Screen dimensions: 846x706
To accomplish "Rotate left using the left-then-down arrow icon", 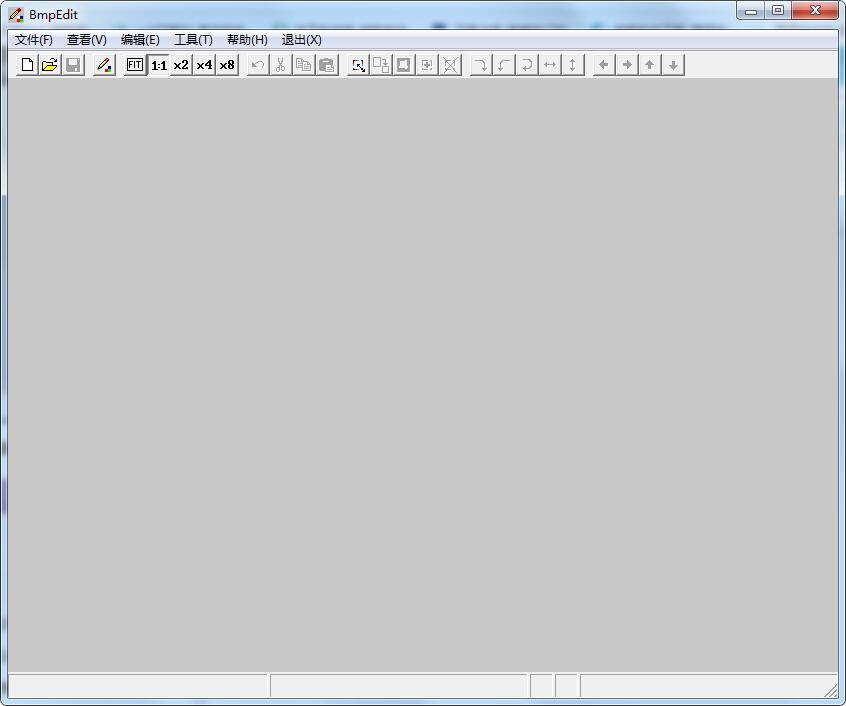I will (504, 65).
